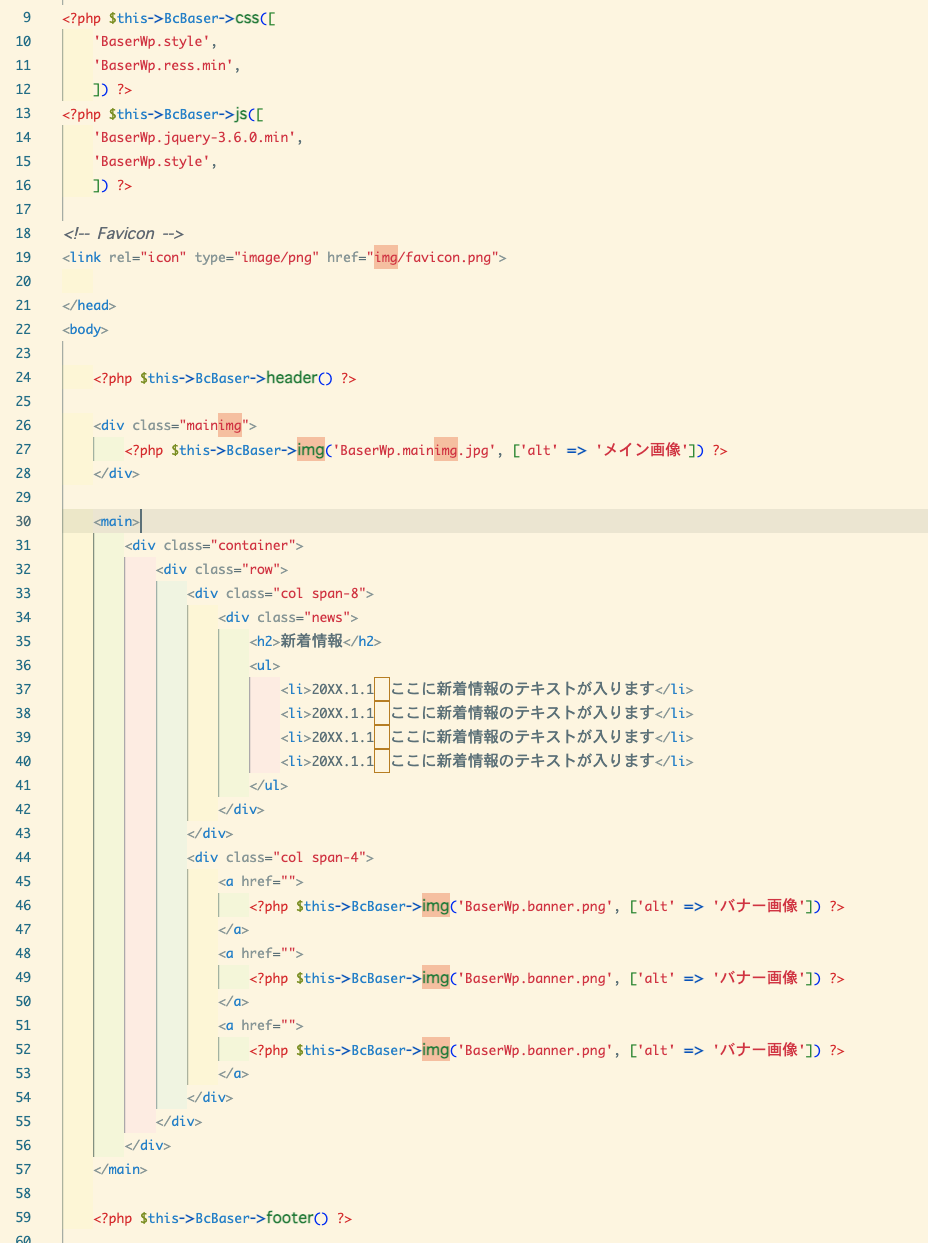Click the Favicon HTML comment
The width and height of the screenshot is (928, 1243).
[123, 233]
